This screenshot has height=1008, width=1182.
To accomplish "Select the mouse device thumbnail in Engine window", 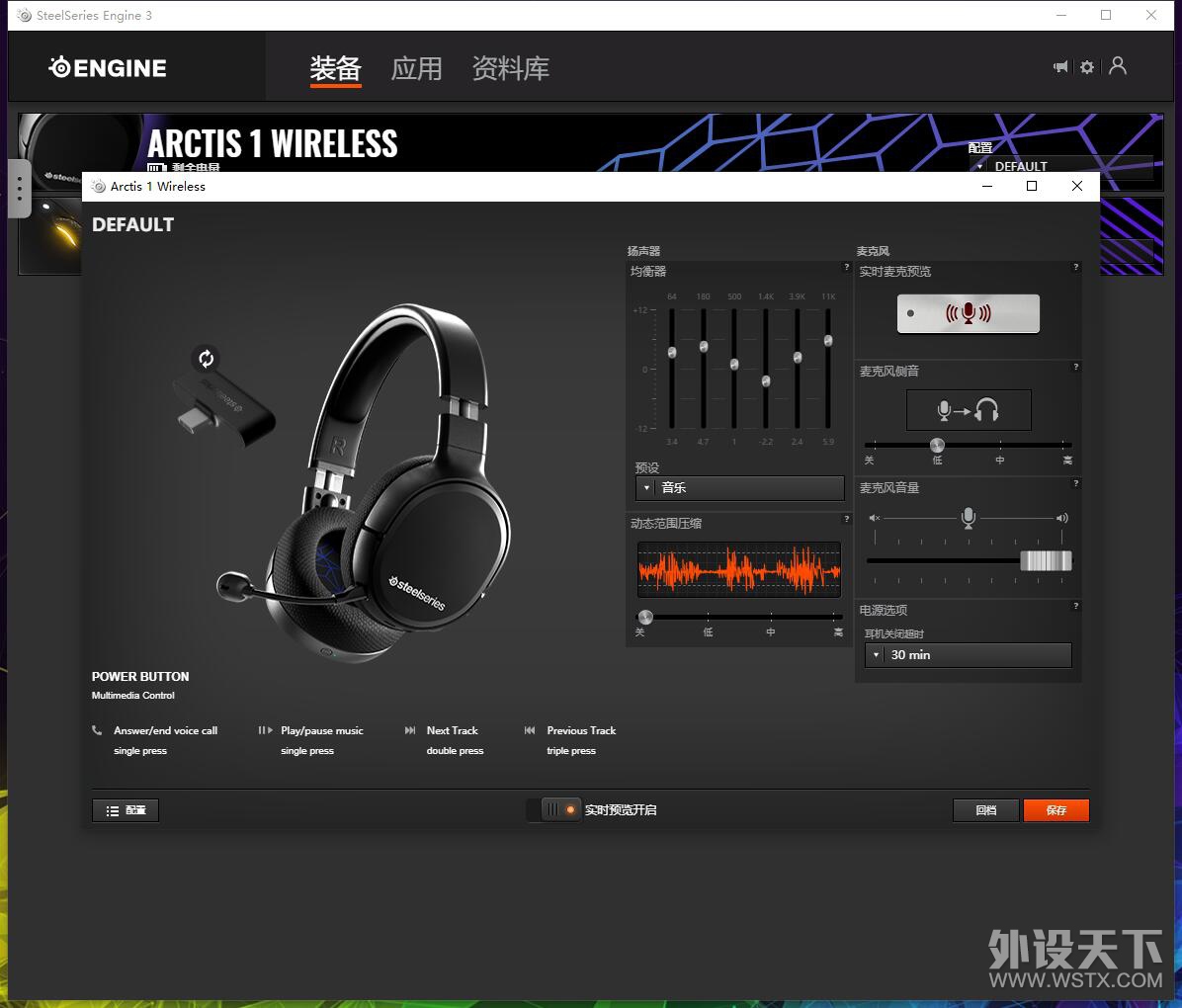I will [x=51, y=235].
